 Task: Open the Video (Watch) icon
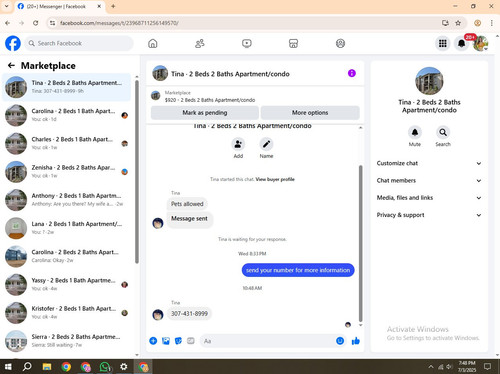click(x=247, y=43)
